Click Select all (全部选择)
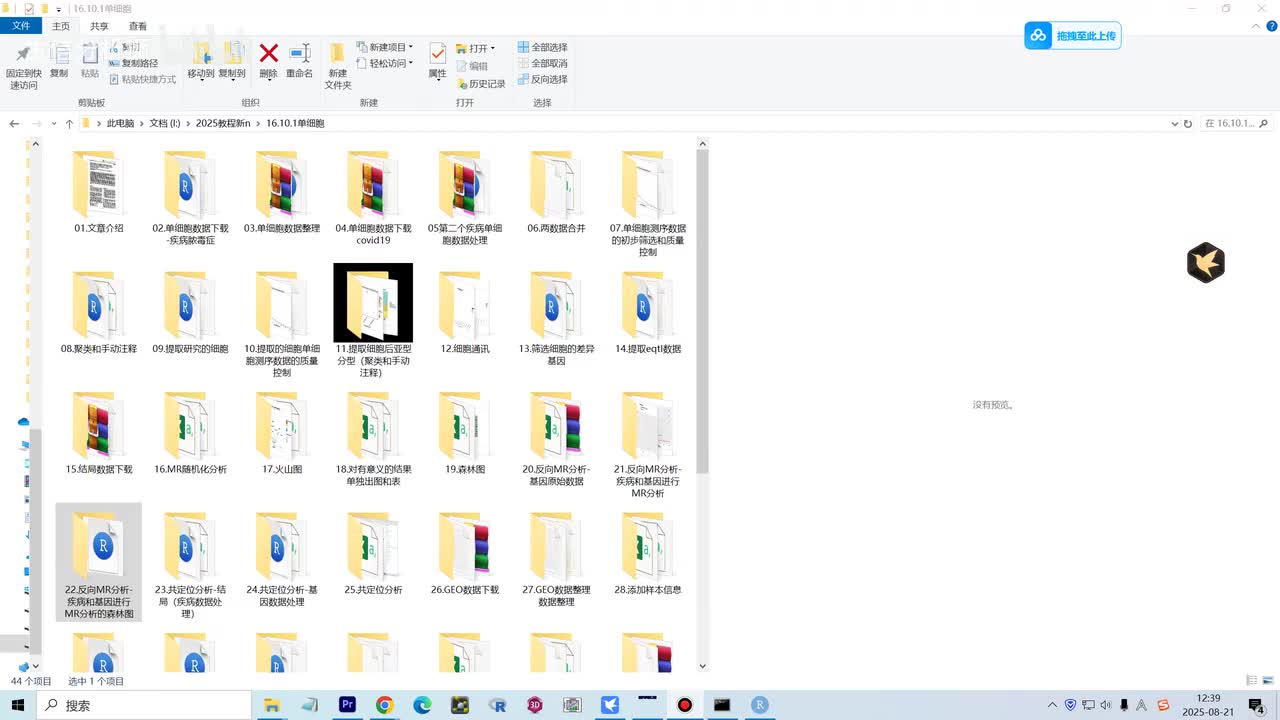This screenshot has width=1280, height=720. click(x=542, y=47)
